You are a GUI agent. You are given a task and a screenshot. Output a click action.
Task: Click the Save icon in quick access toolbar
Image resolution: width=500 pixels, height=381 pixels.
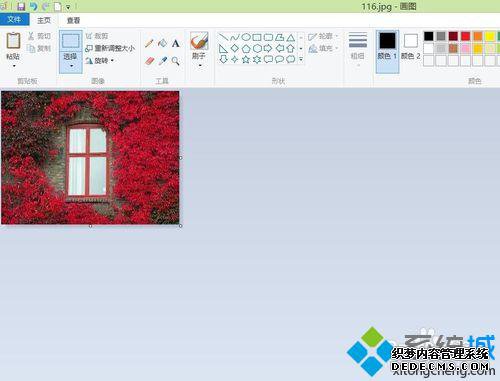tap(21, 6)
